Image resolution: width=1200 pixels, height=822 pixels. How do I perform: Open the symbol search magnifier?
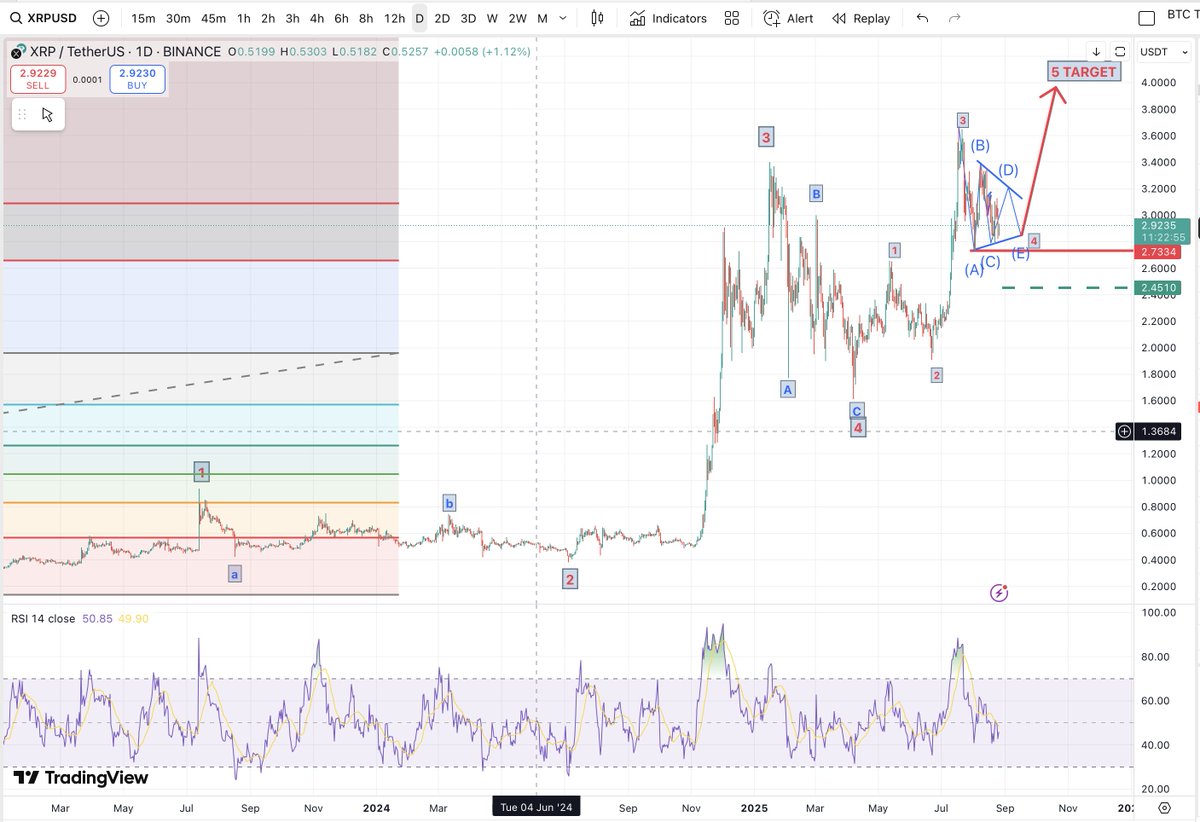[x=17, y=18]
